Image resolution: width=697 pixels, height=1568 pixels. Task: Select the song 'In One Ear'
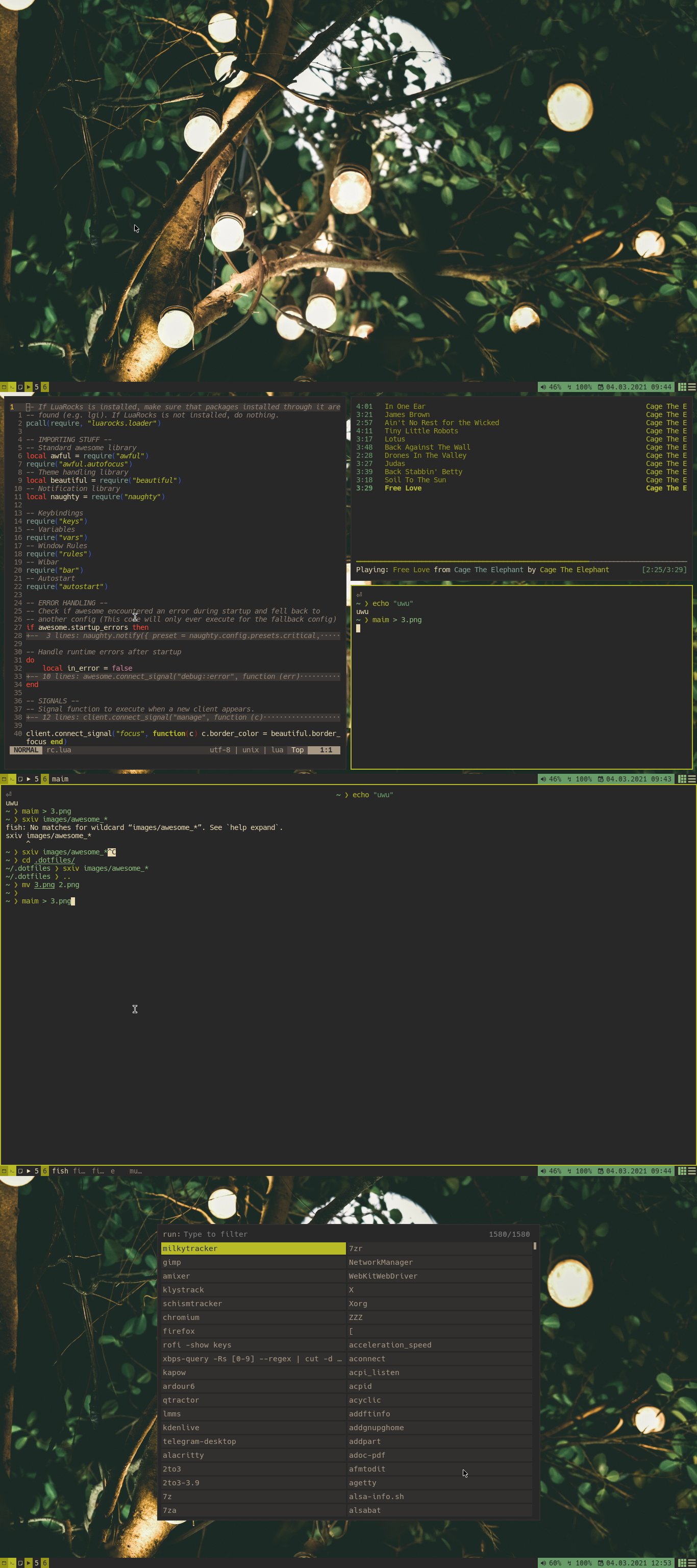point(521,407)
